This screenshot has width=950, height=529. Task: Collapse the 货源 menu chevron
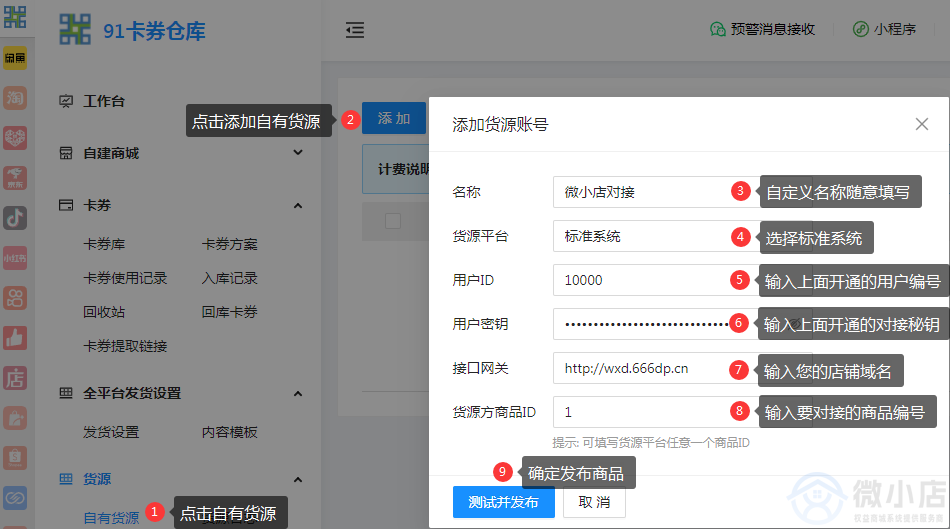[297, 479]
